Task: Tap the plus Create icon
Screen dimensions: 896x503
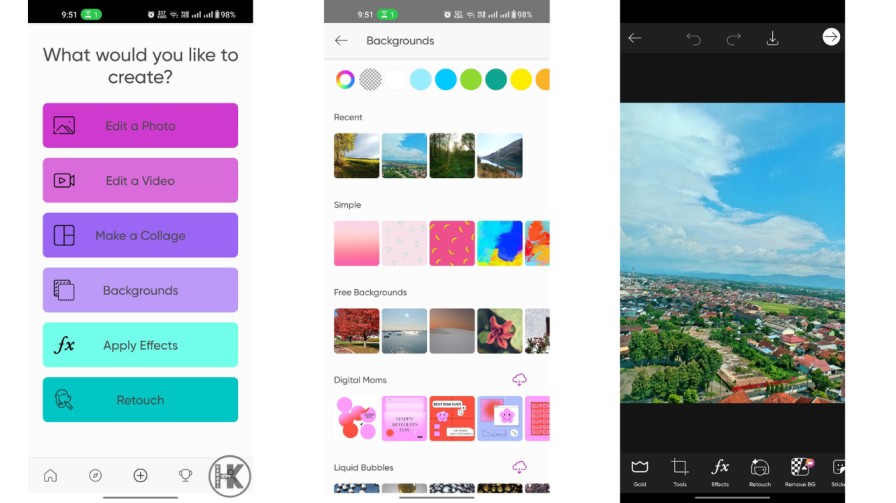Action: click(x=140, y=475)
